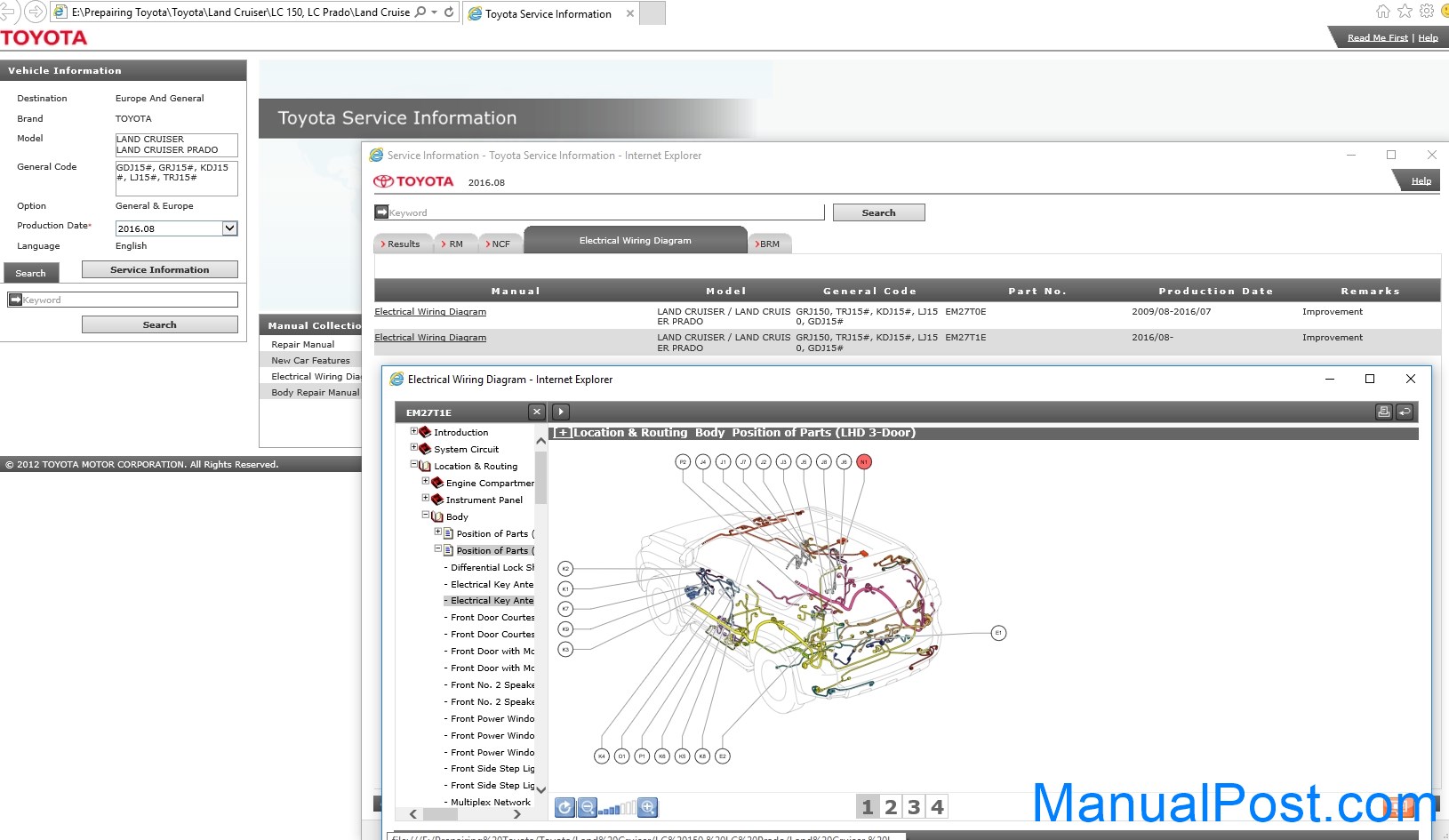
Task: Switch to the RM tab
Action: coord(455,244)
